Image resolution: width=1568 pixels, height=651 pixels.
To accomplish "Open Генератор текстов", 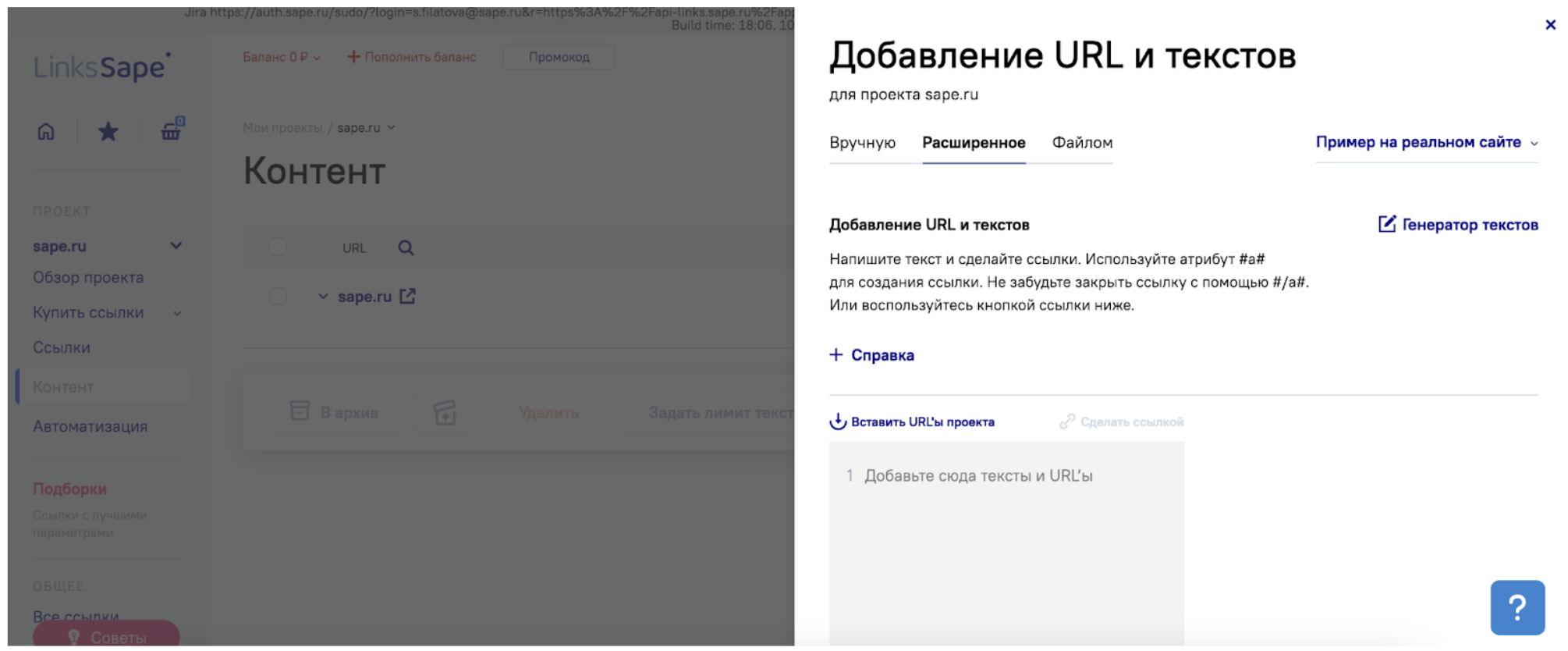I will 1458,225.
